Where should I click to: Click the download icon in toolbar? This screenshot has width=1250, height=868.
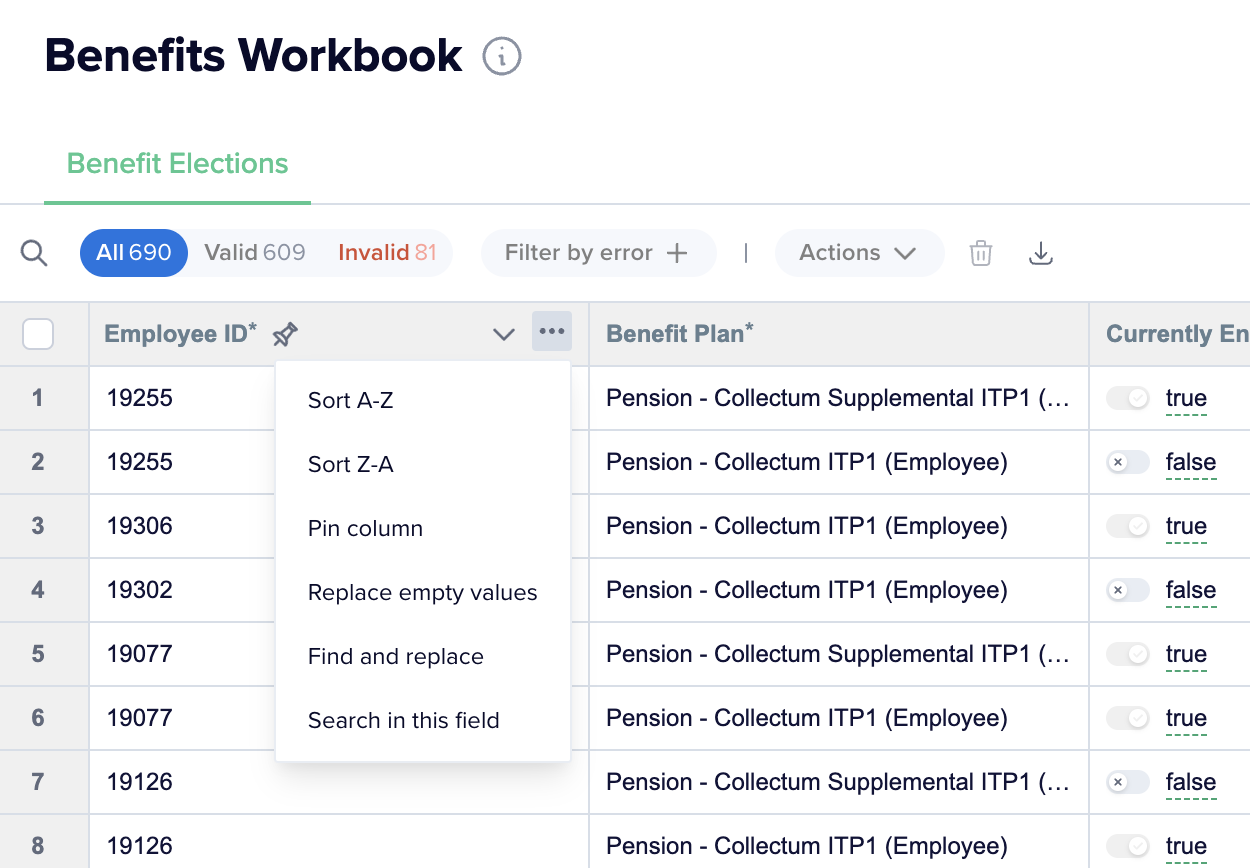[1041, 253]
